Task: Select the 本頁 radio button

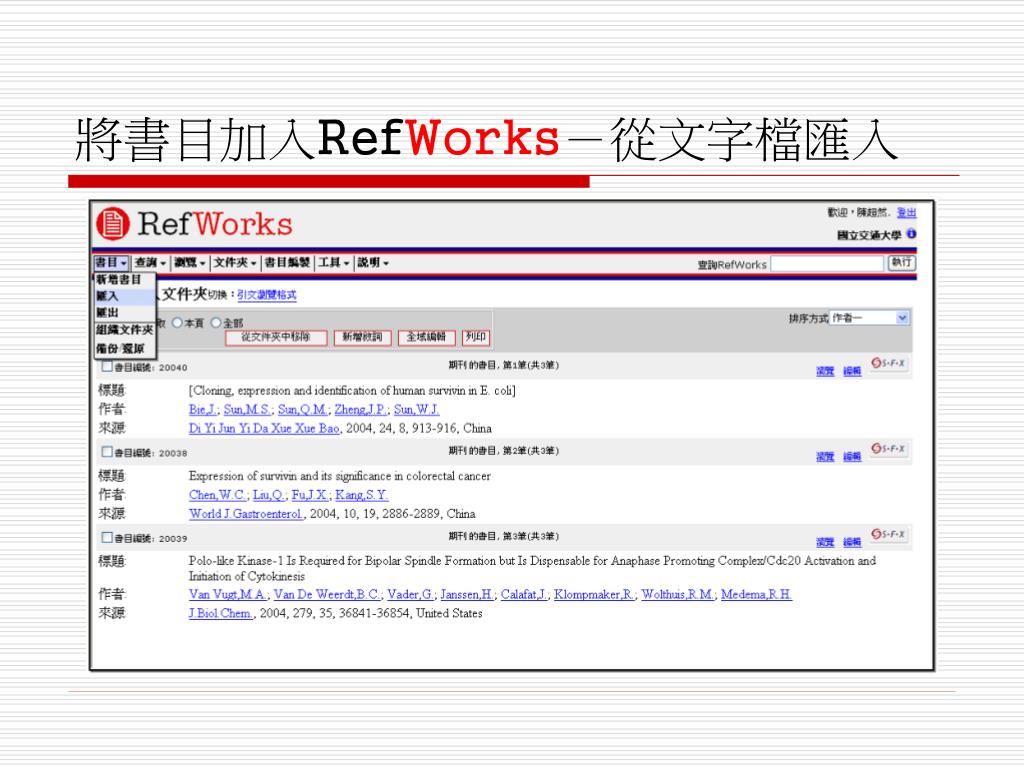Action: [177, 323]
